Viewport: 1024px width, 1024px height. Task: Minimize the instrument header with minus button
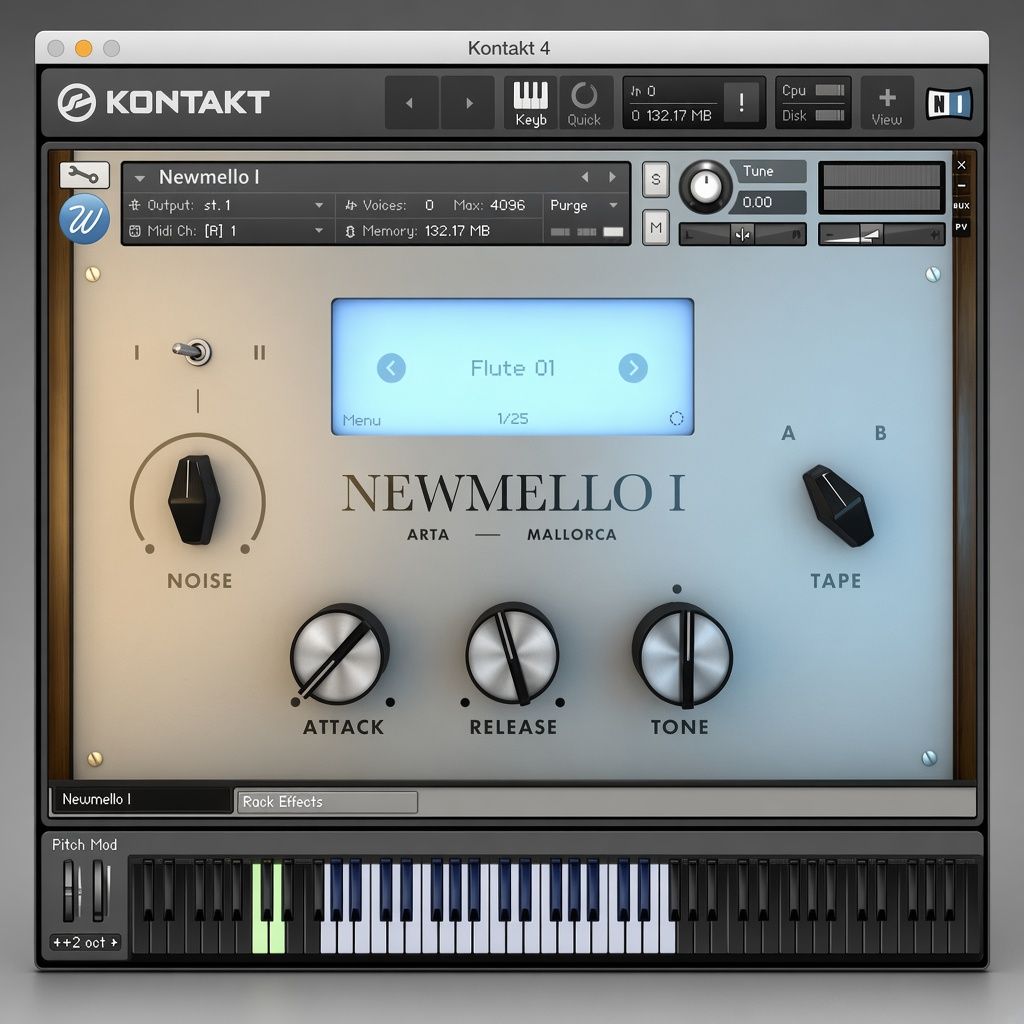tap(961, 185)
